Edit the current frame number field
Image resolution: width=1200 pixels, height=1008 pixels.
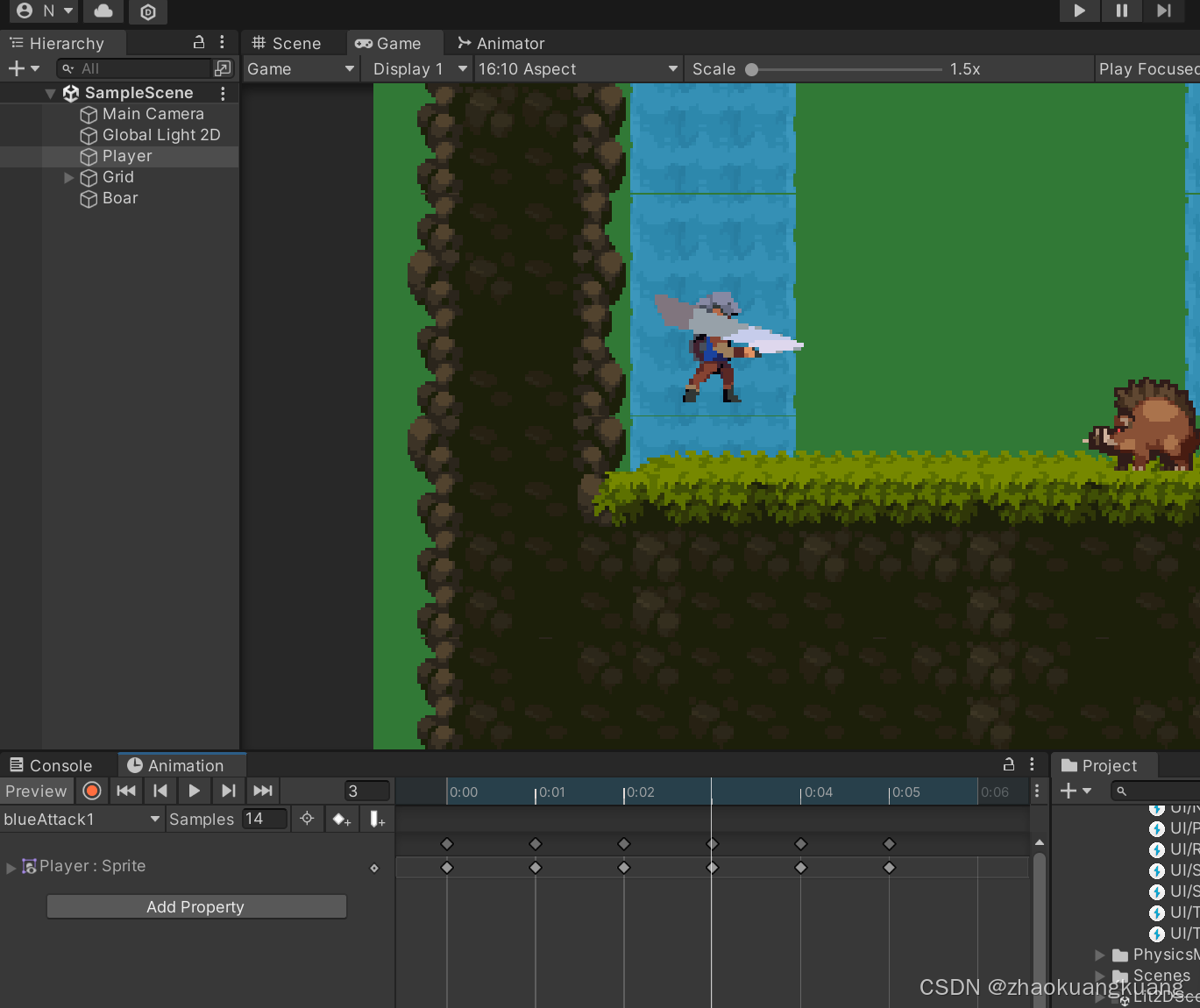click(x=367, y=791)
